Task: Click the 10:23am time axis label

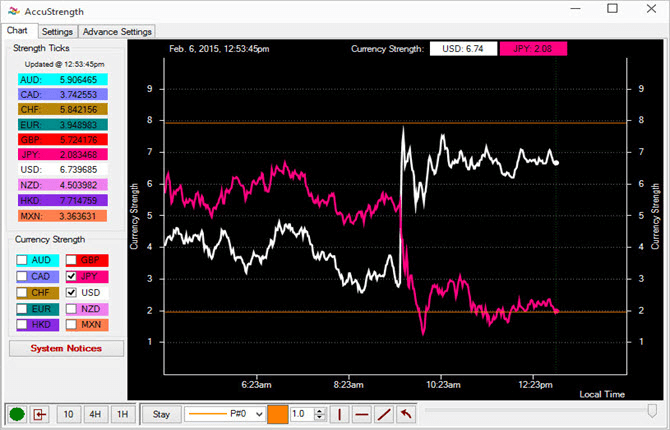Action: point(443,385)
